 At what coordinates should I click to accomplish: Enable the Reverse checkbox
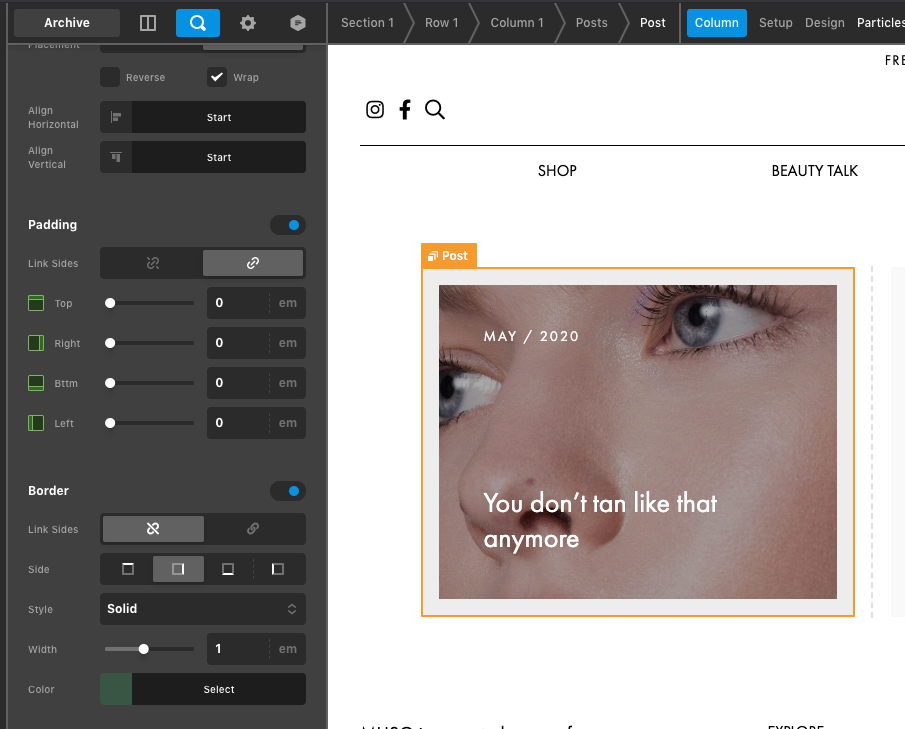(110, 77)
